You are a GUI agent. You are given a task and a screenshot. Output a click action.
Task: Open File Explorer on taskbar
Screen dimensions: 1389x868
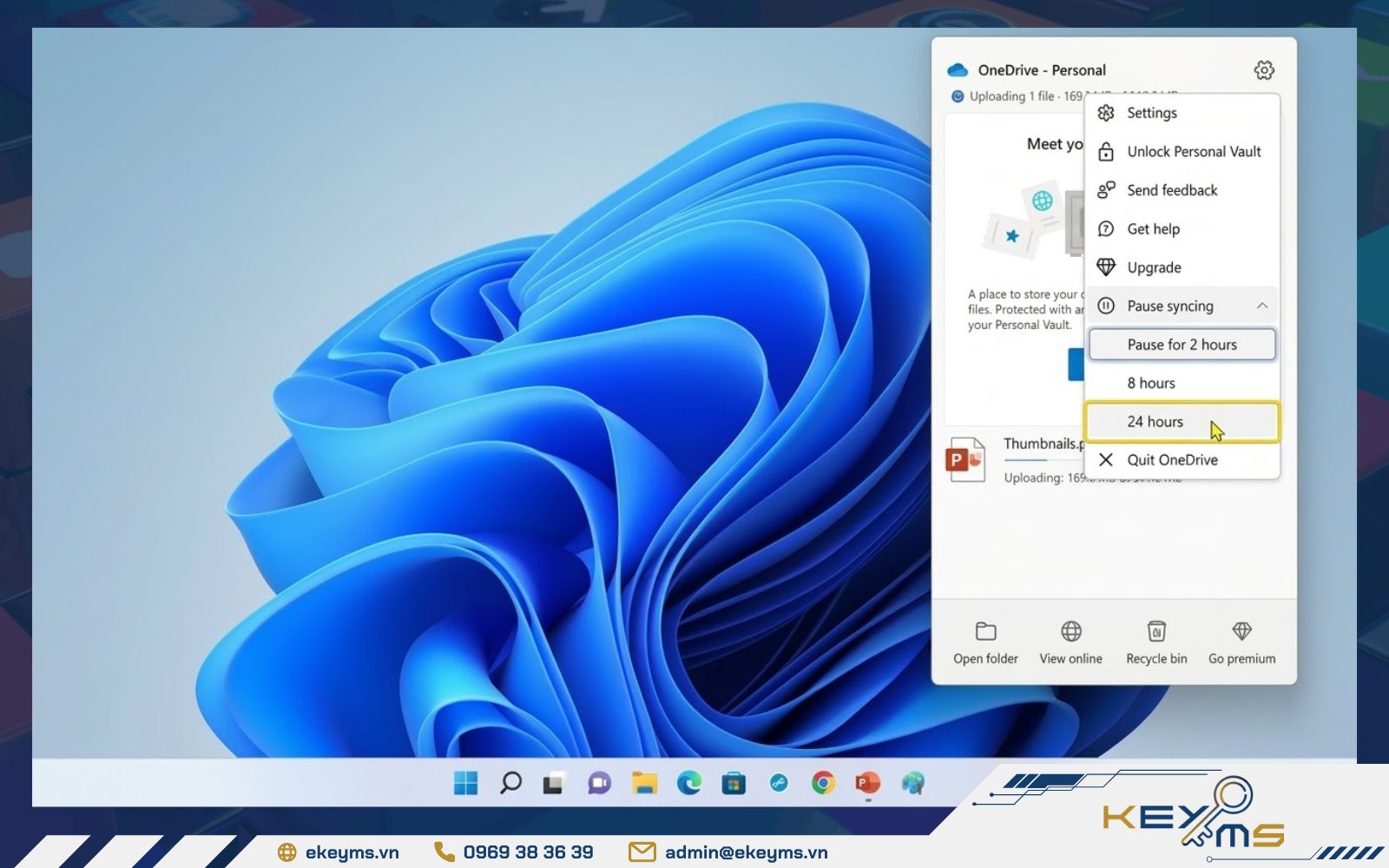click(x=644, y=783)
